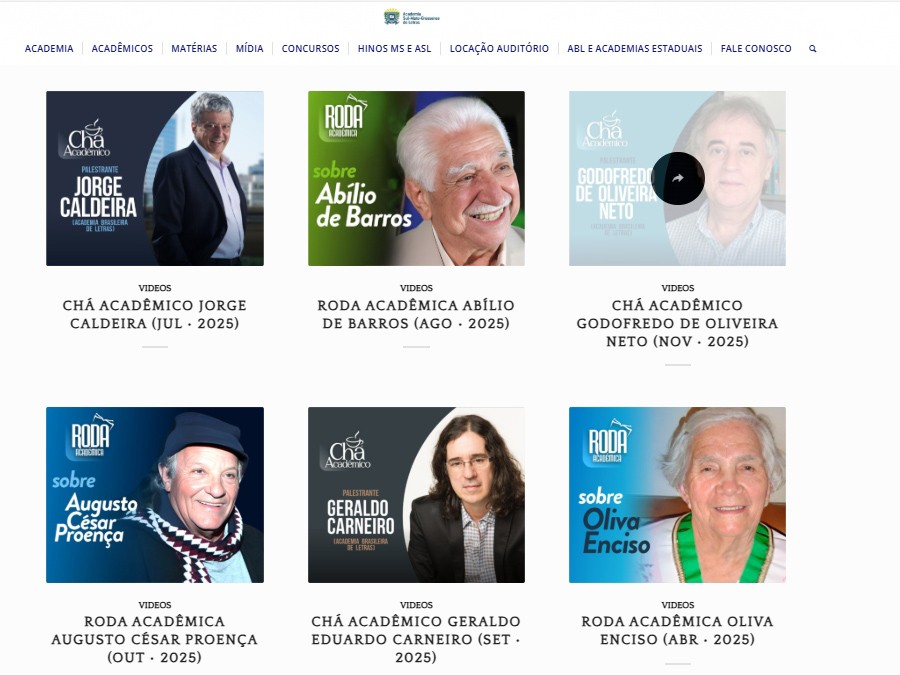Open the ACADEMIA menu
Screen dimensions: 900x675
(x=49, y=49)
